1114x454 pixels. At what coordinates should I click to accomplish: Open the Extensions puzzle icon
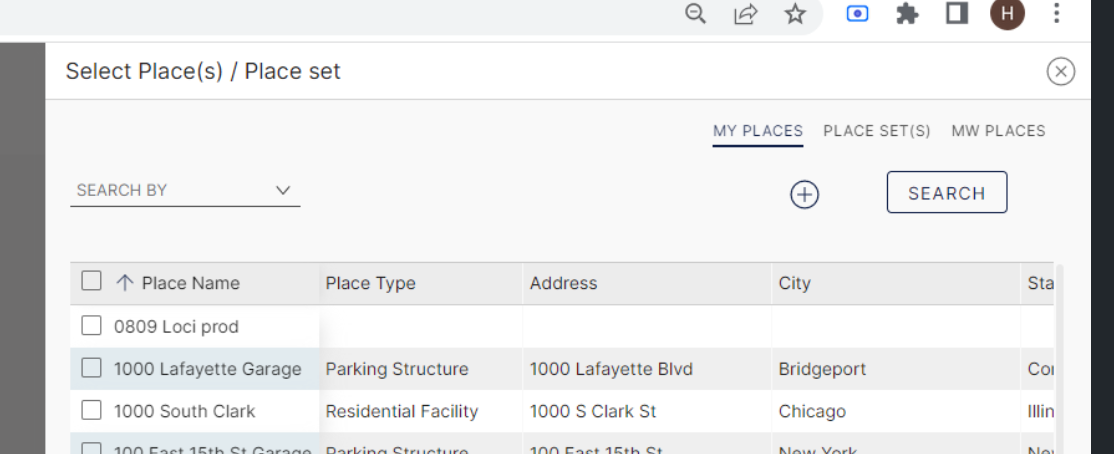[x=907, y=13]
